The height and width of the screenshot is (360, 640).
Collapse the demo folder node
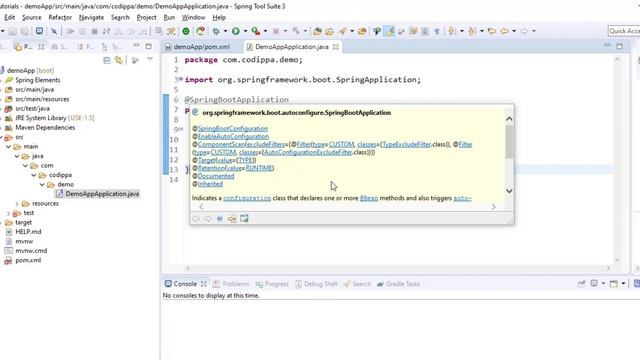tap(42, 184)
